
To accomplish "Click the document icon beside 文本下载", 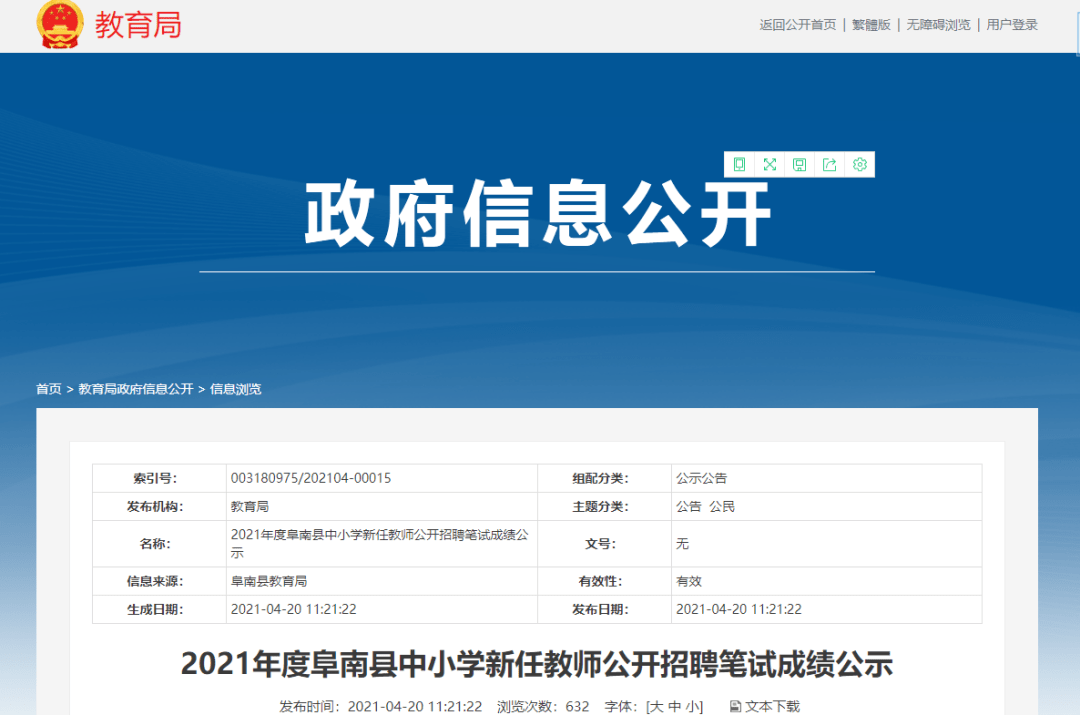I will tap(735, 706).
